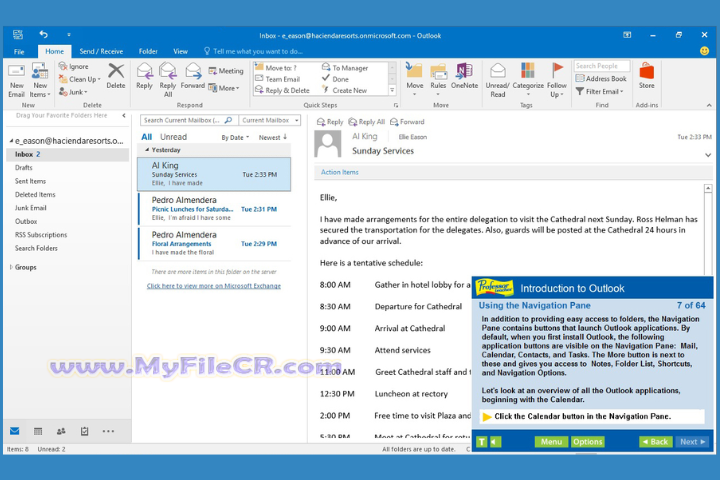Click the smiley feedback icon

click(x=704, y=51)
